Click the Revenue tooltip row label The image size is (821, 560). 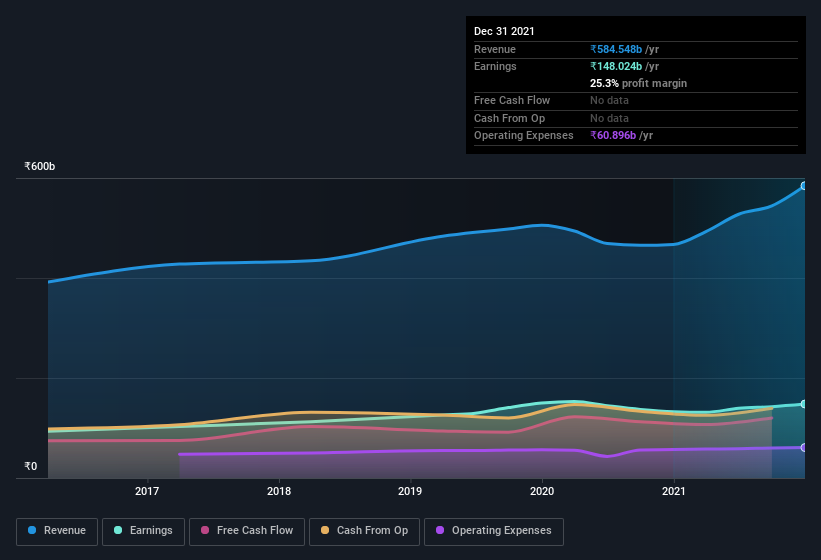pos(495,49)
